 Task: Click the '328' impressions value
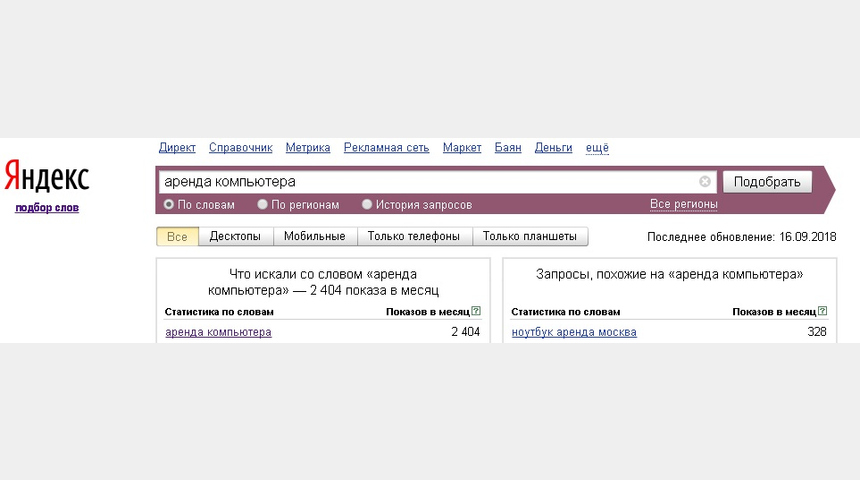817,332
